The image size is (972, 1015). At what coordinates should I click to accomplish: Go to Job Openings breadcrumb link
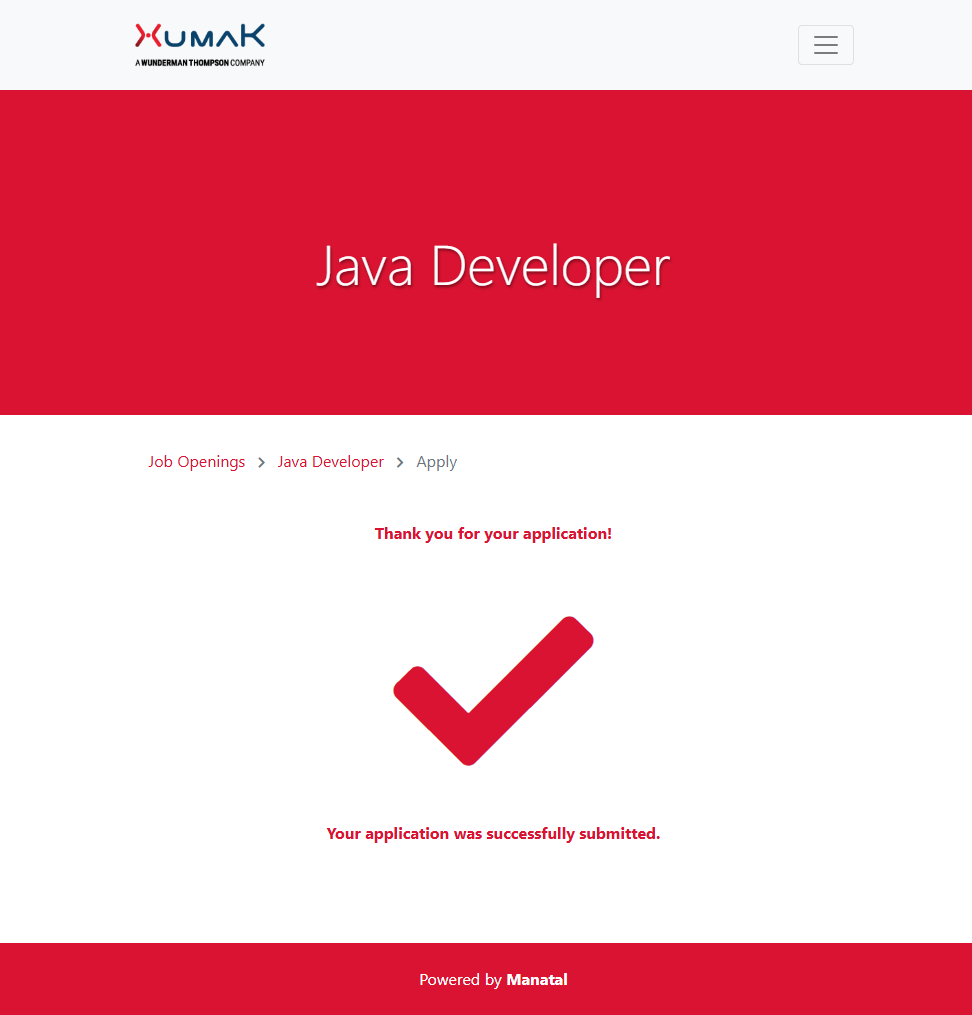(x=196, y=462)
